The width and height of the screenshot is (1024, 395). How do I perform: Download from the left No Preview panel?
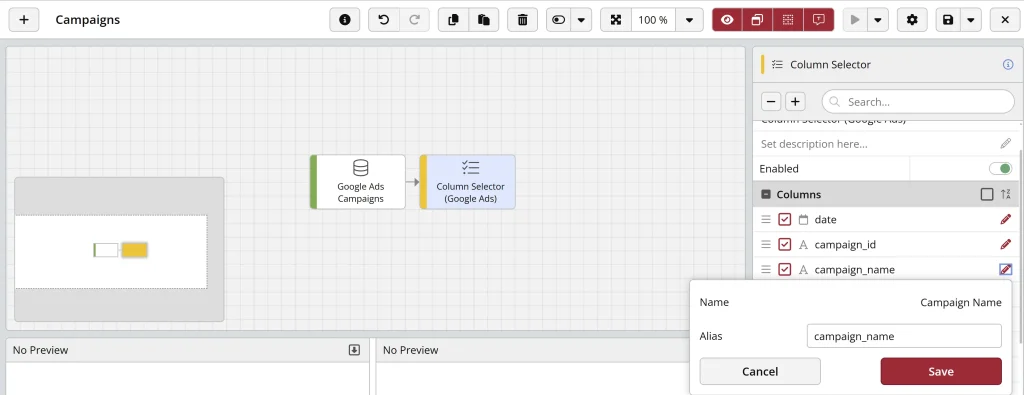point(354,350)
